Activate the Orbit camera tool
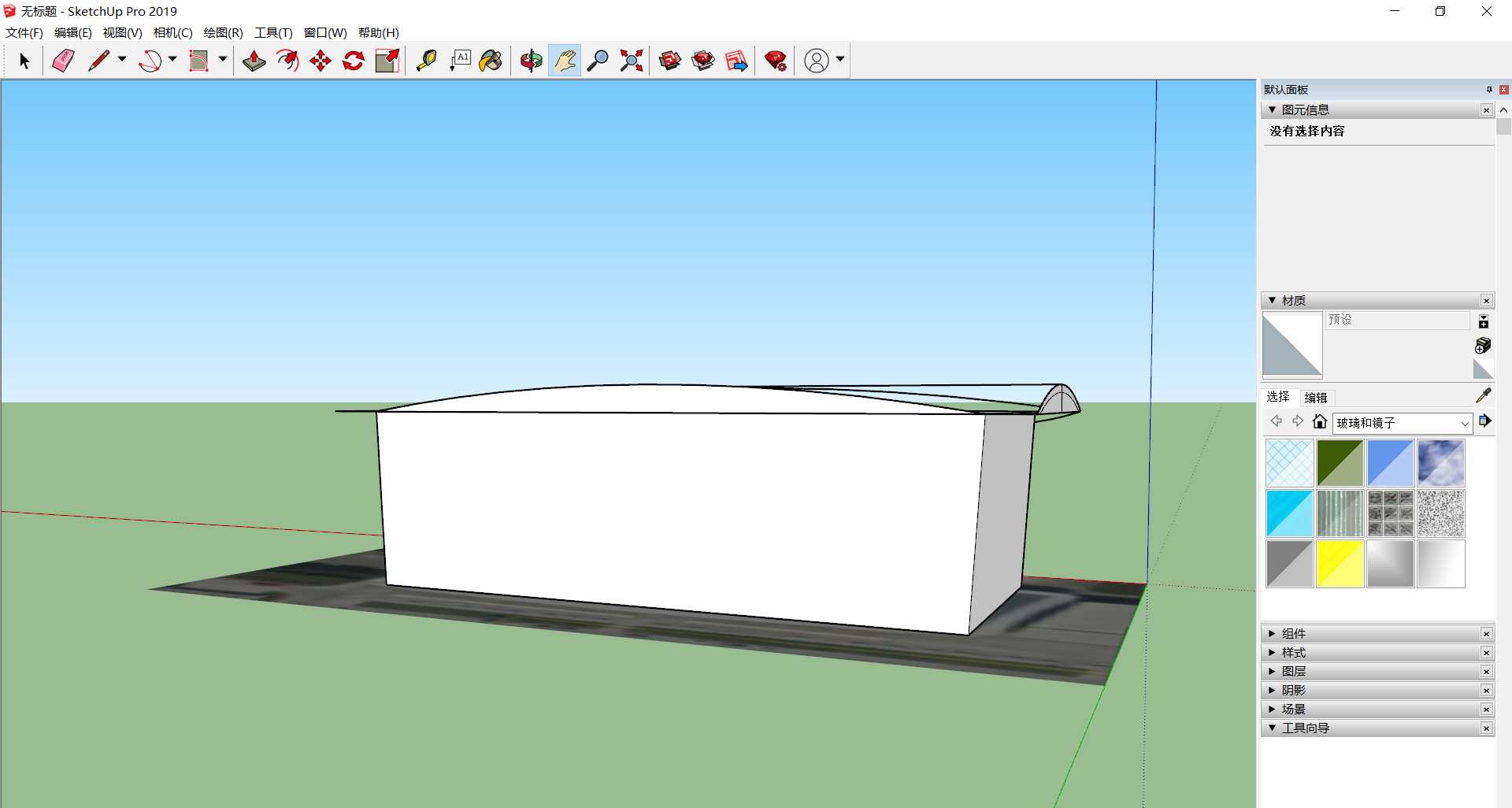 tap(531, 61)
